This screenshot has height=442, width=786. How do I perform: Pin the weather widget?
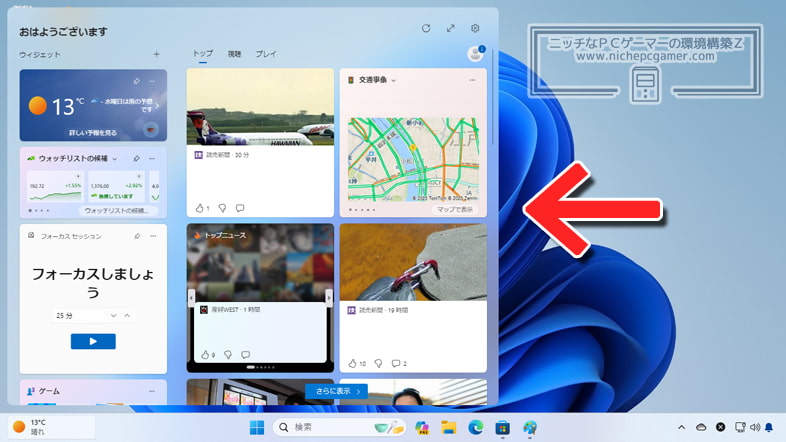tap(136, 81)
